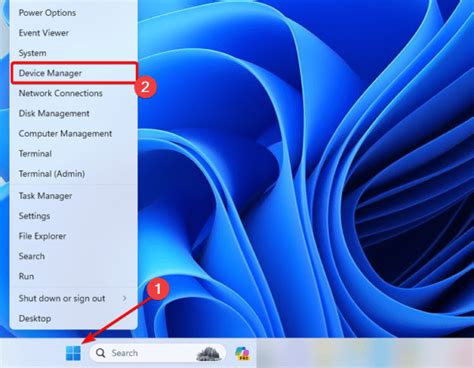This screenshot has height=368, width=474.
Task: Open Task Manager
Action: click(74, 196)
